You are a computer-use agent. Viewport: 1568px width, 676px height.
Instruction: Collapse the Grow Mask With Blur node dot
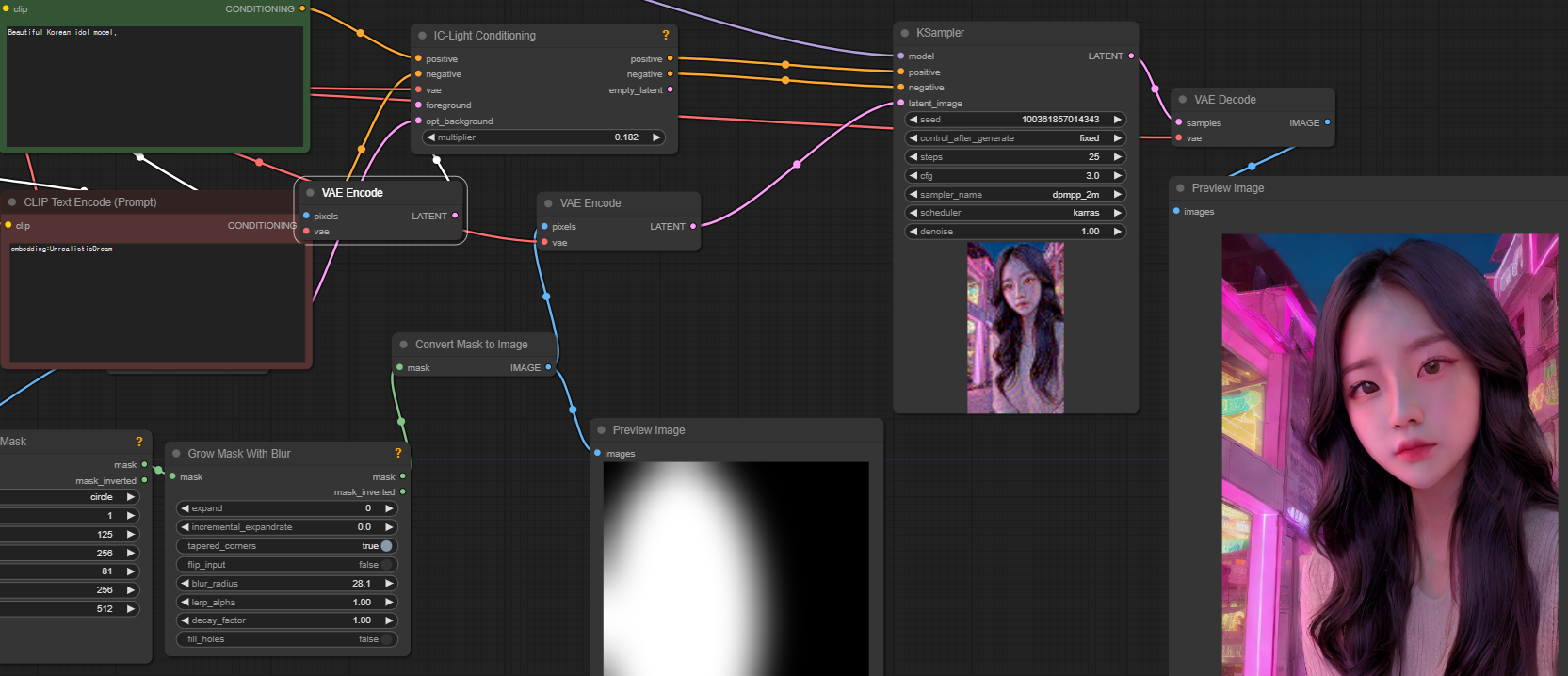click(x=176, y=454)
